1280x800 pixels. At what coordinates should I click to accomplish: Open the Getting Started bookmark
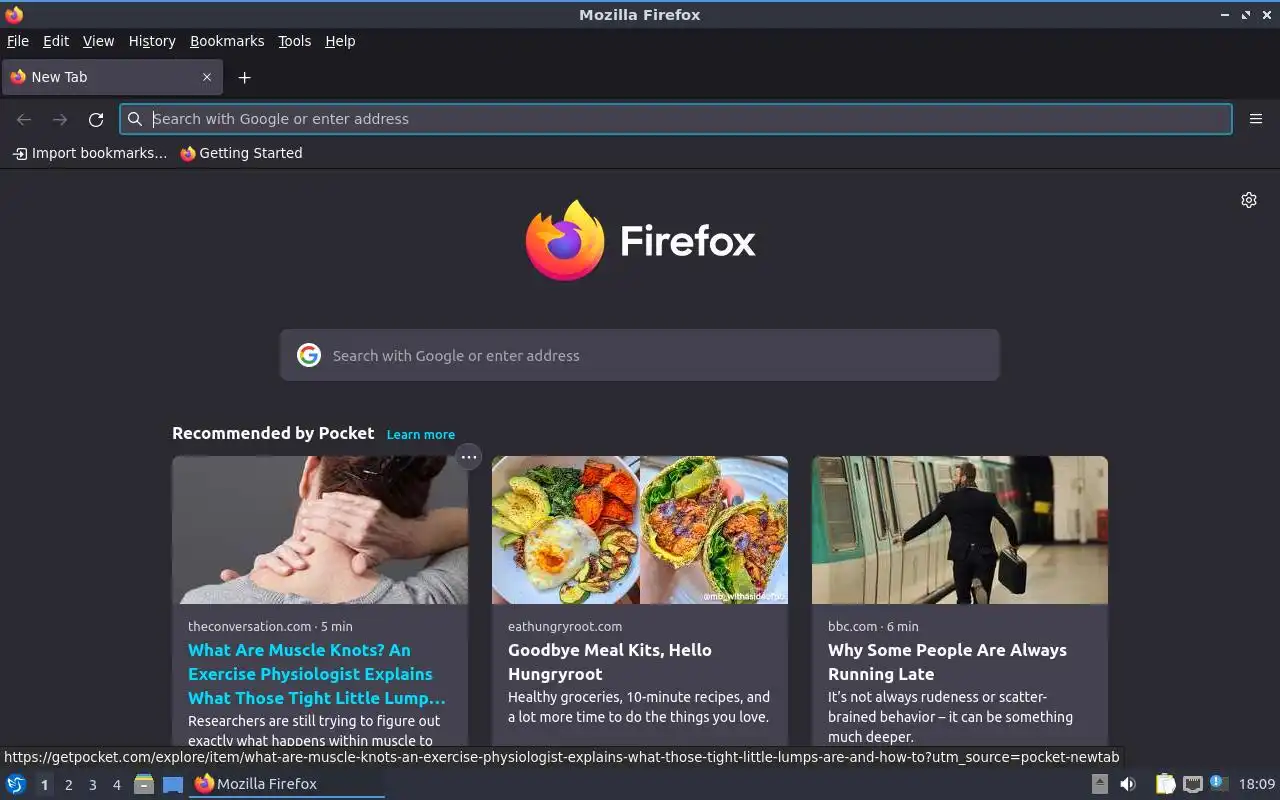(241, 153)
